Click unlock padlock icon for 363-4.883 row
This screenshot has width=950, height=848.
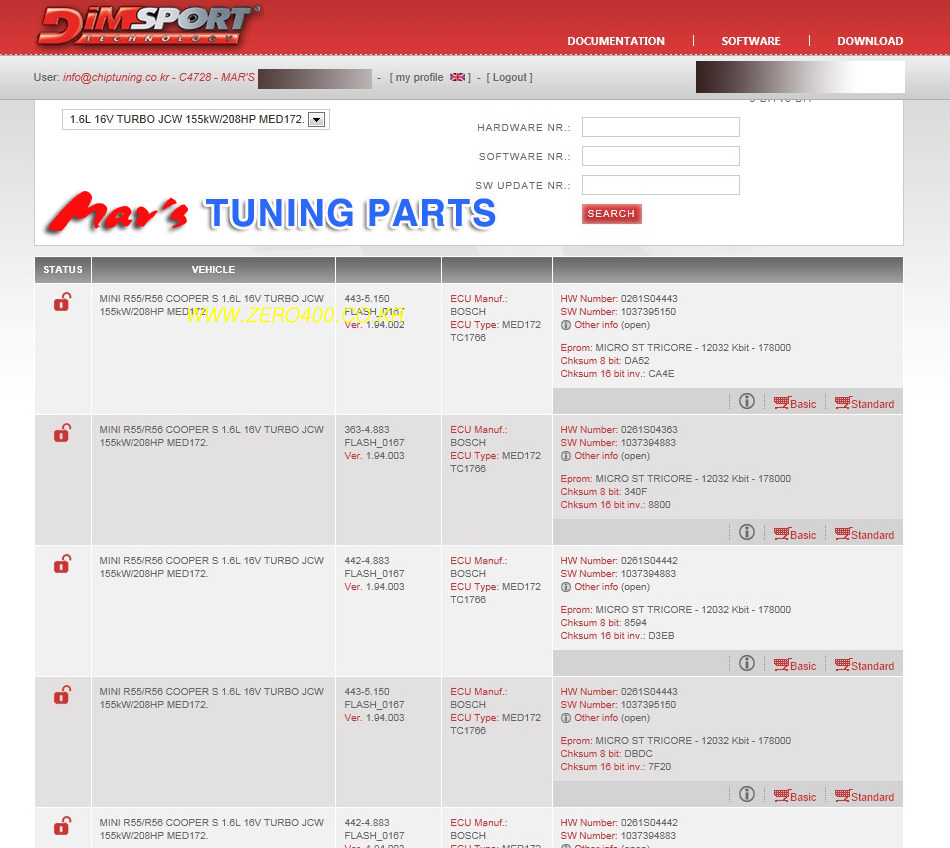click(x=62, y=432)
